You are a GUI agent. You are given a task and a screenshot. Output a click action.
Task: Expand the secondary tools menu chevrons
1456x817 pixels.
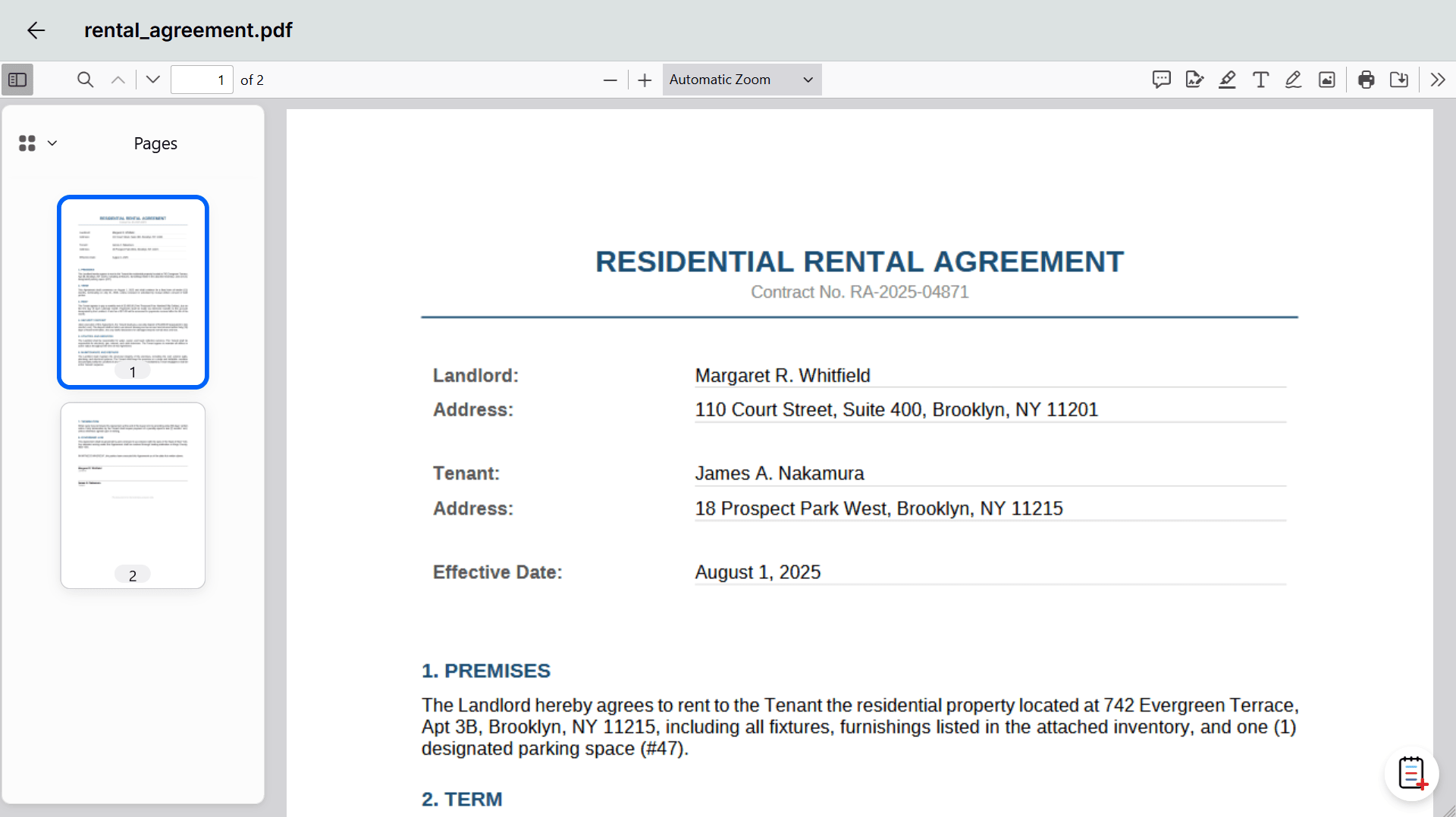click(1438, 80)
